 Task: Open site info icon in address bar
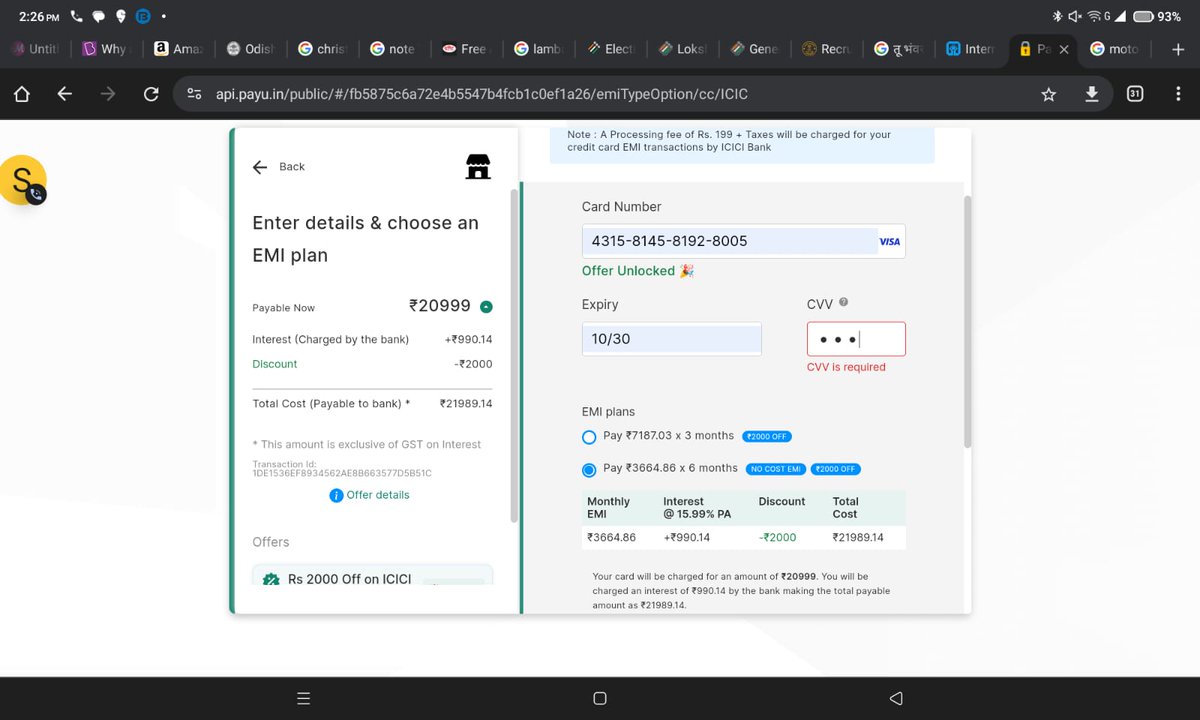194,94
